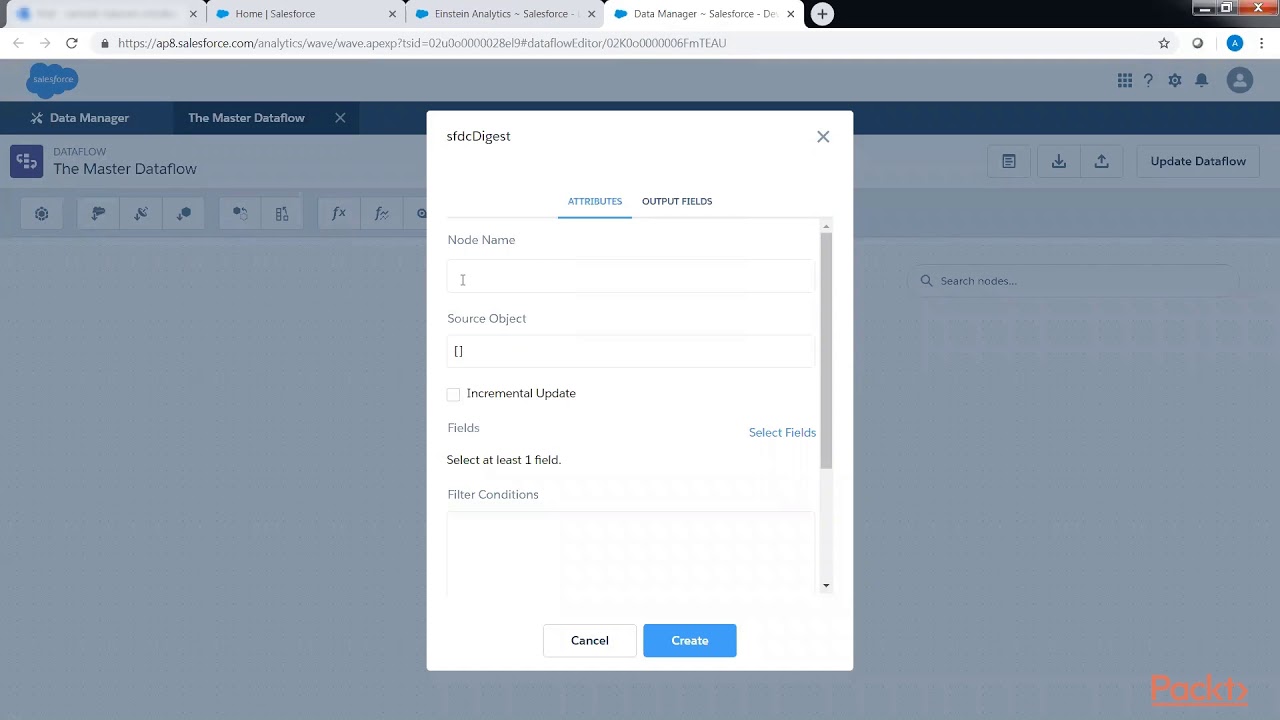Switch to the OUTPUT FIELDS tab

coord(677,201)
